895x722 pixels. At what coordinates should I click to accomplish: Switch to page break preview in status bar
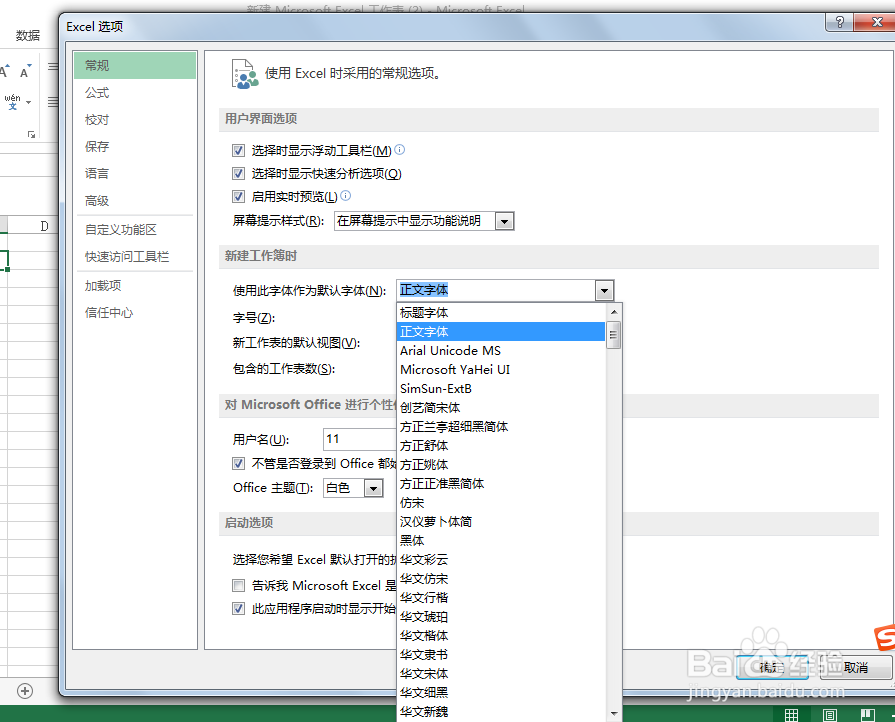(867, 715)
